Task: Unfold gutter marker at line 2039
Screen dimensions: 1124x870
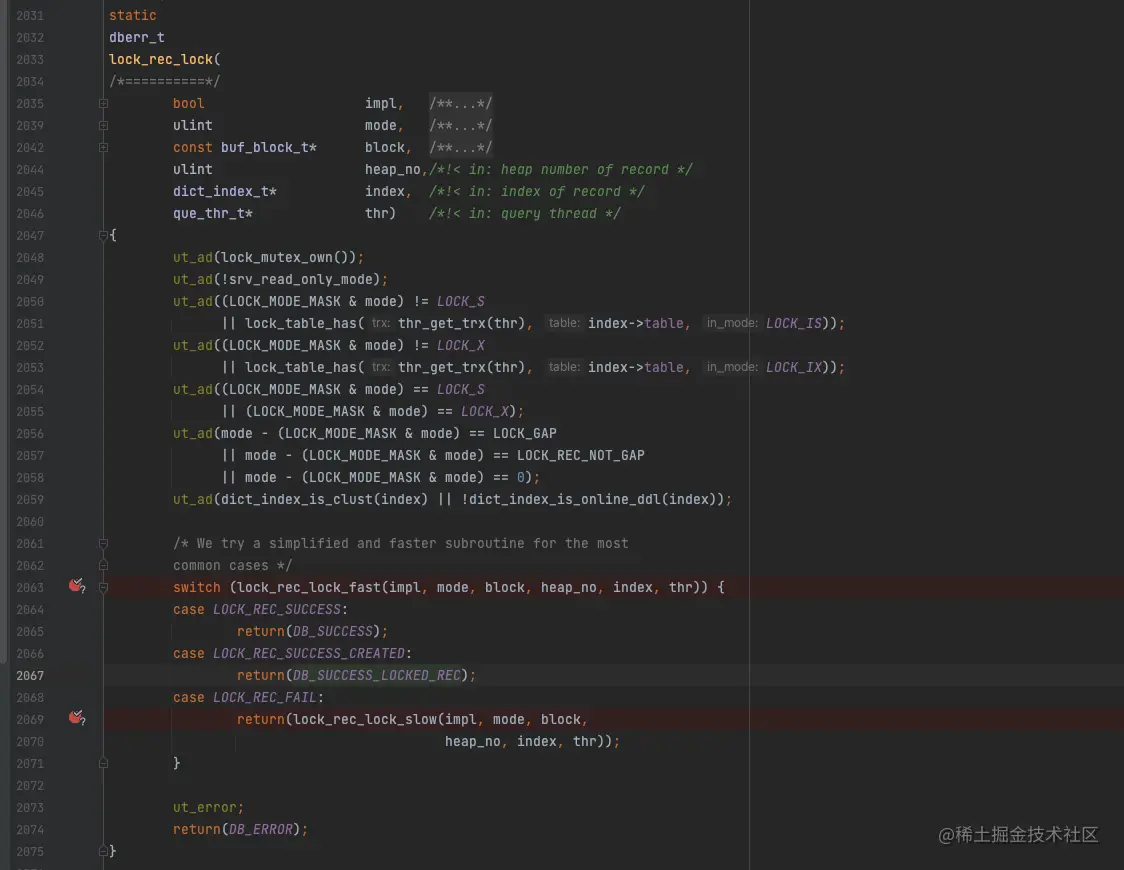Action: coord(103,125)
